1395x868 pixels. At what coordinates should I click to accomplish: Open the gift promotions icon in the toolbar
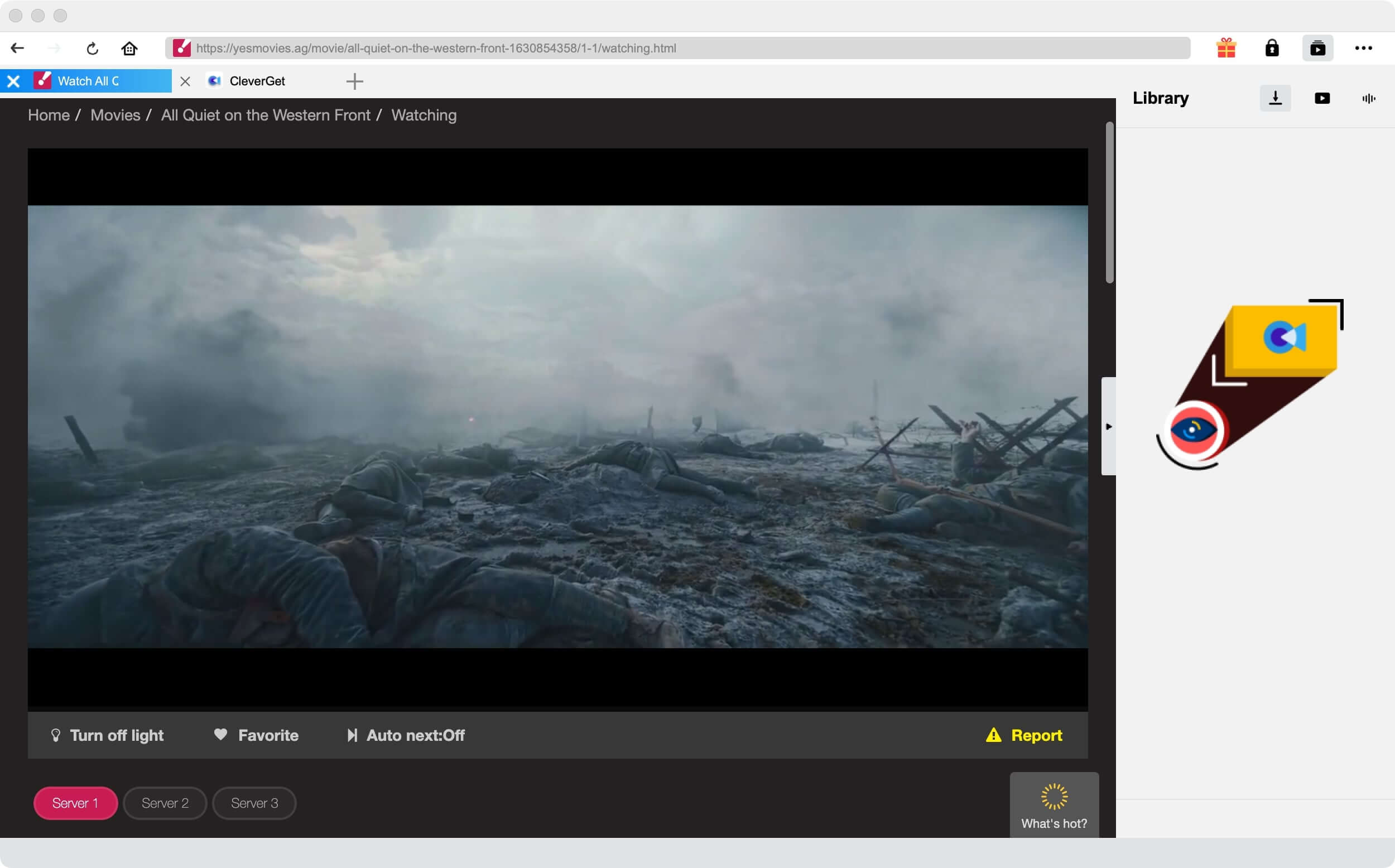point(1226,48)
